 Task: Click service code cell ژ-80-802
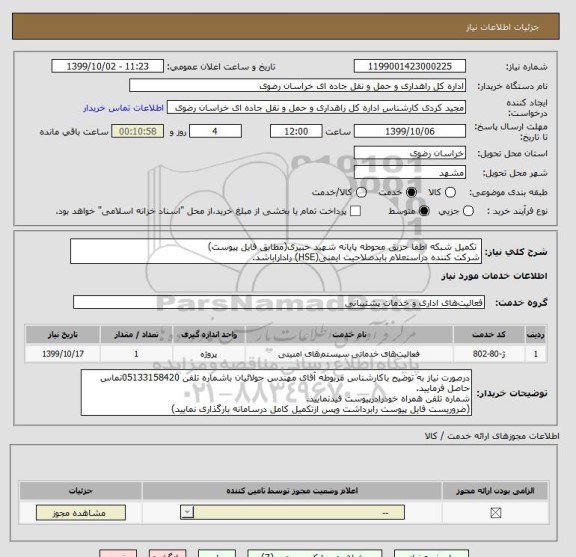pos(489,354)
